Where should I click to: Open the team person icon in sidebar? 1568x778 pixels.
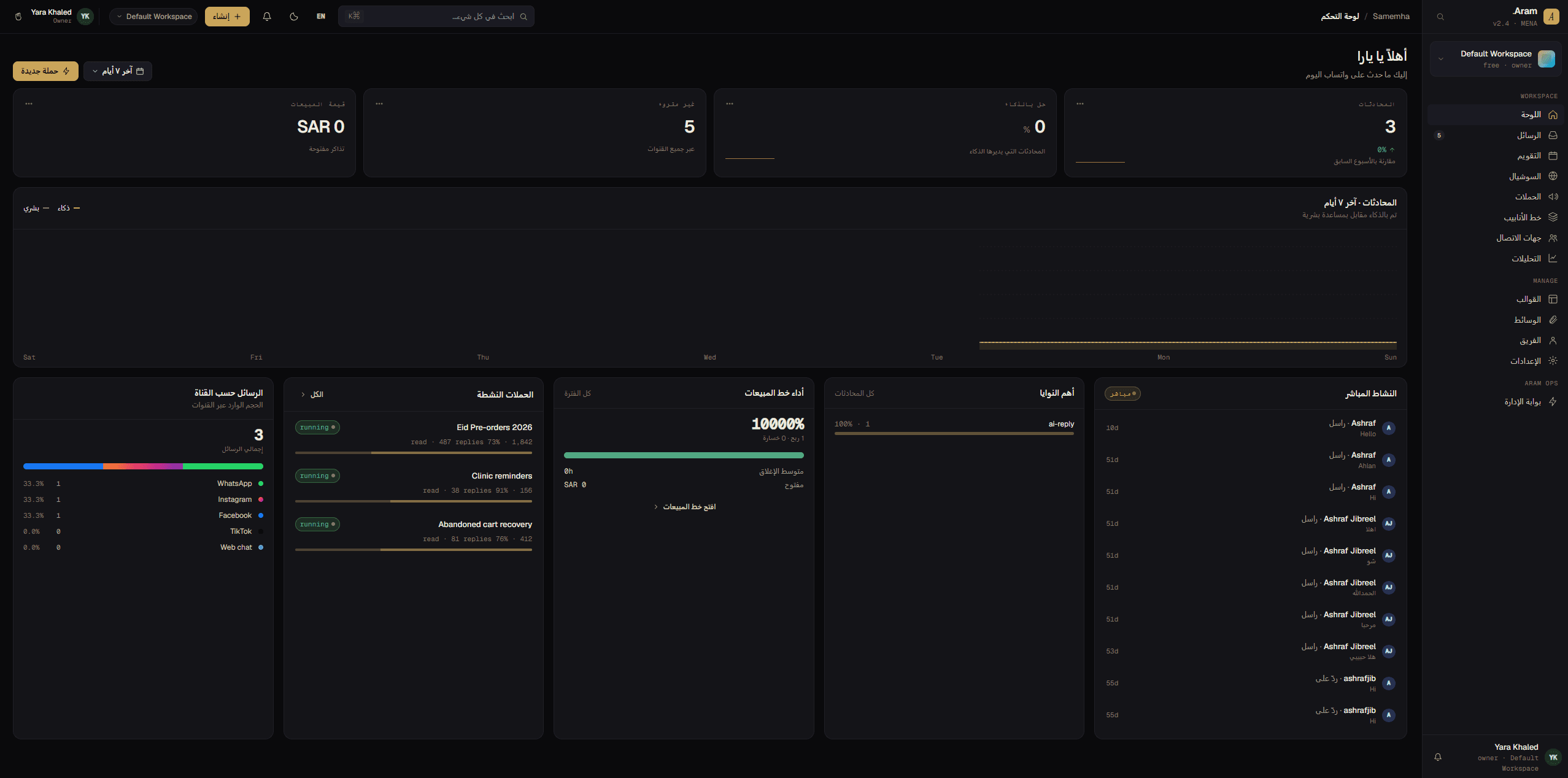[1553, 341]
